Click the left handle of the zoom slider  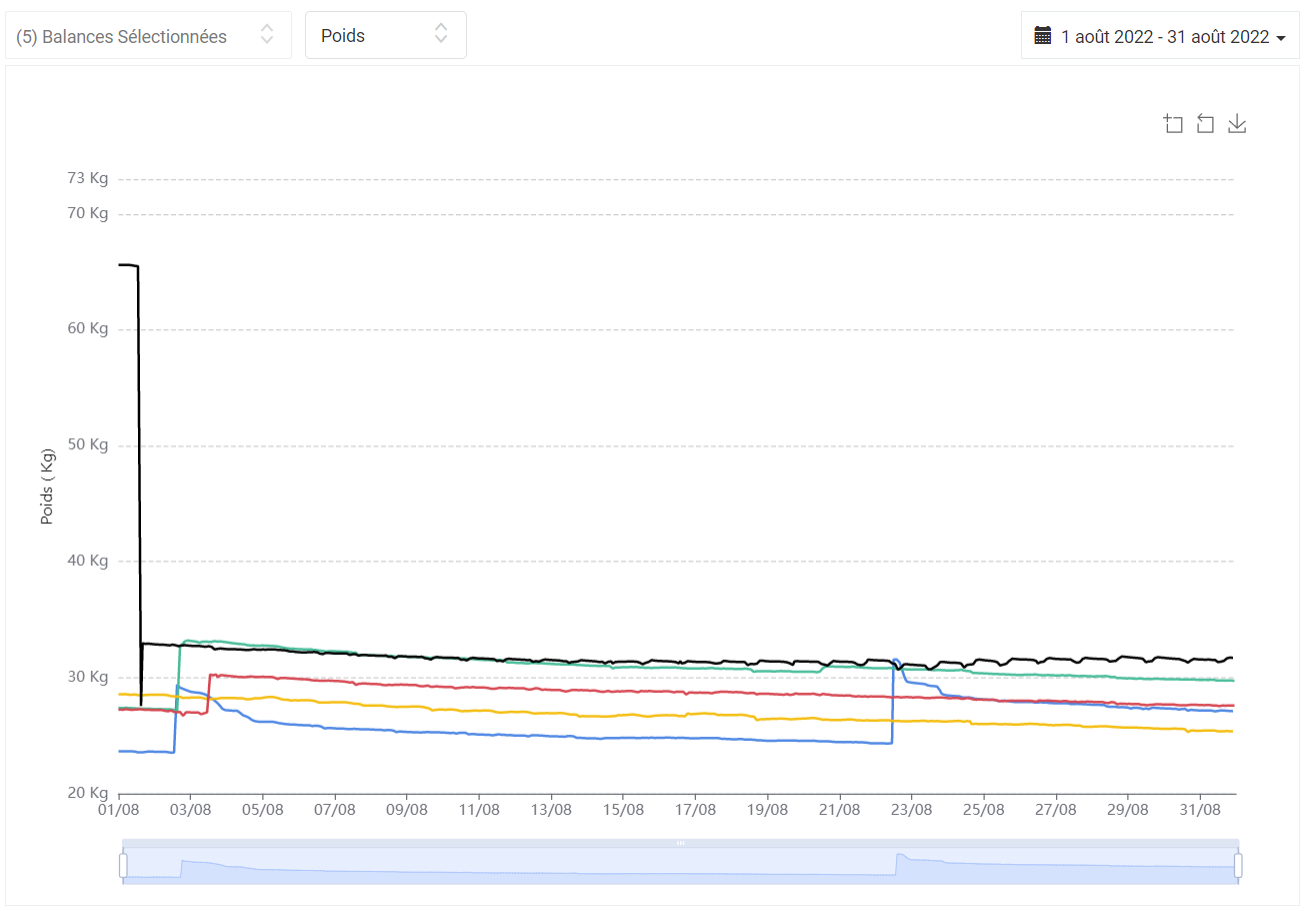[123, 865]
